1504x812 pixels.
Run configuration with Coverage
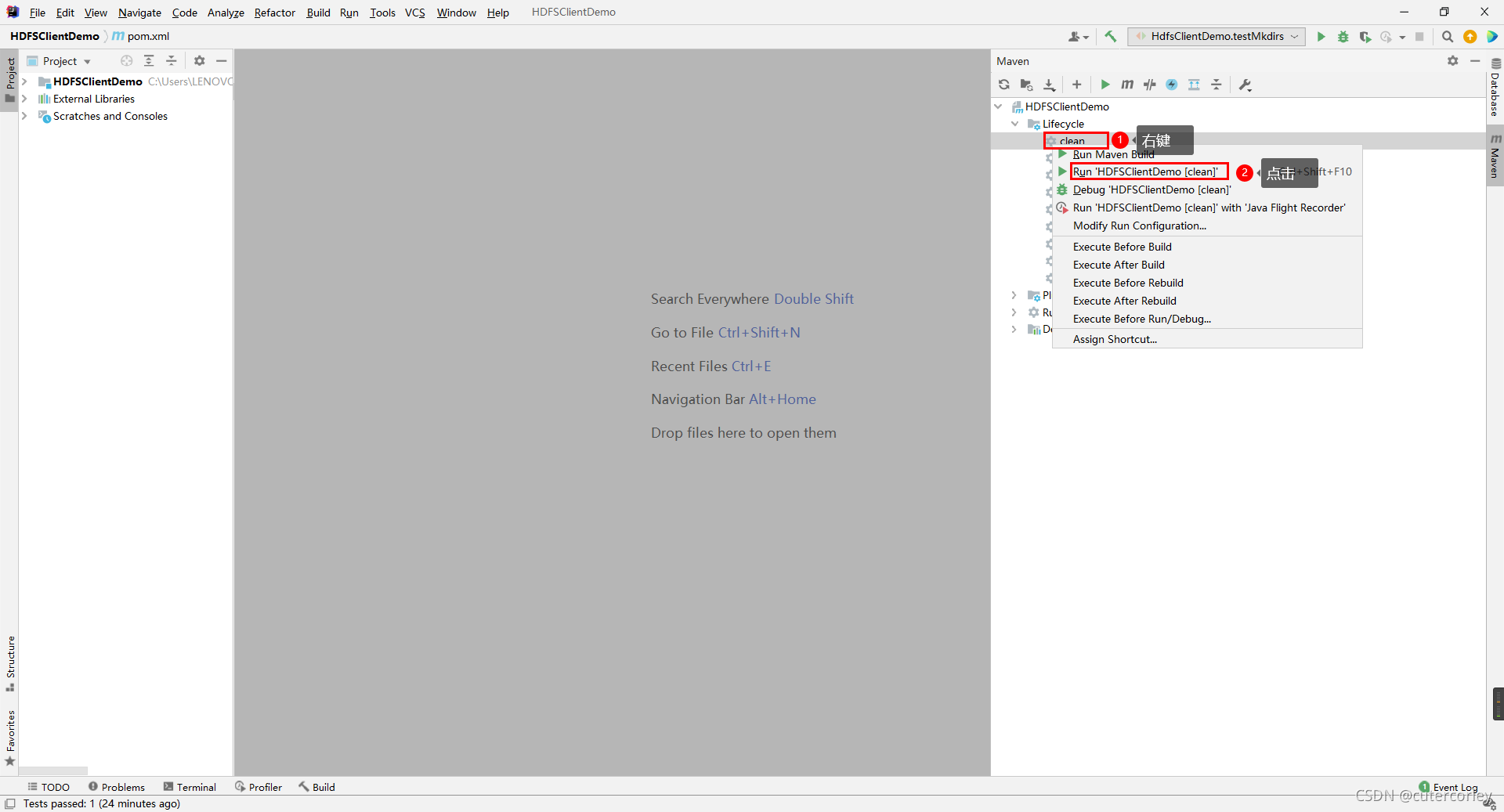coord(1365,36)
